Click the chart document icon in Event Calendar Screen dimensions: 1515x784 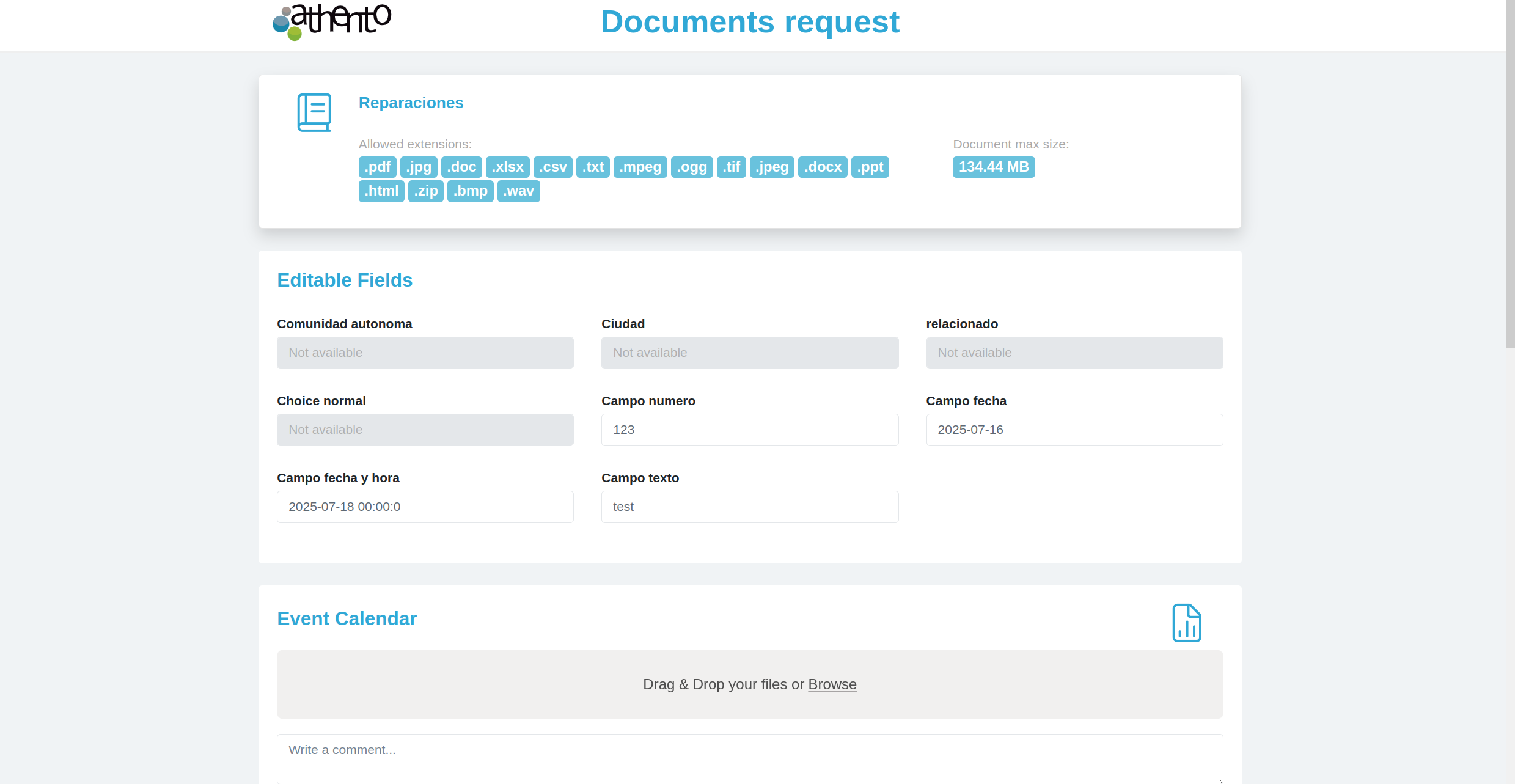[x=1186, y=623]
